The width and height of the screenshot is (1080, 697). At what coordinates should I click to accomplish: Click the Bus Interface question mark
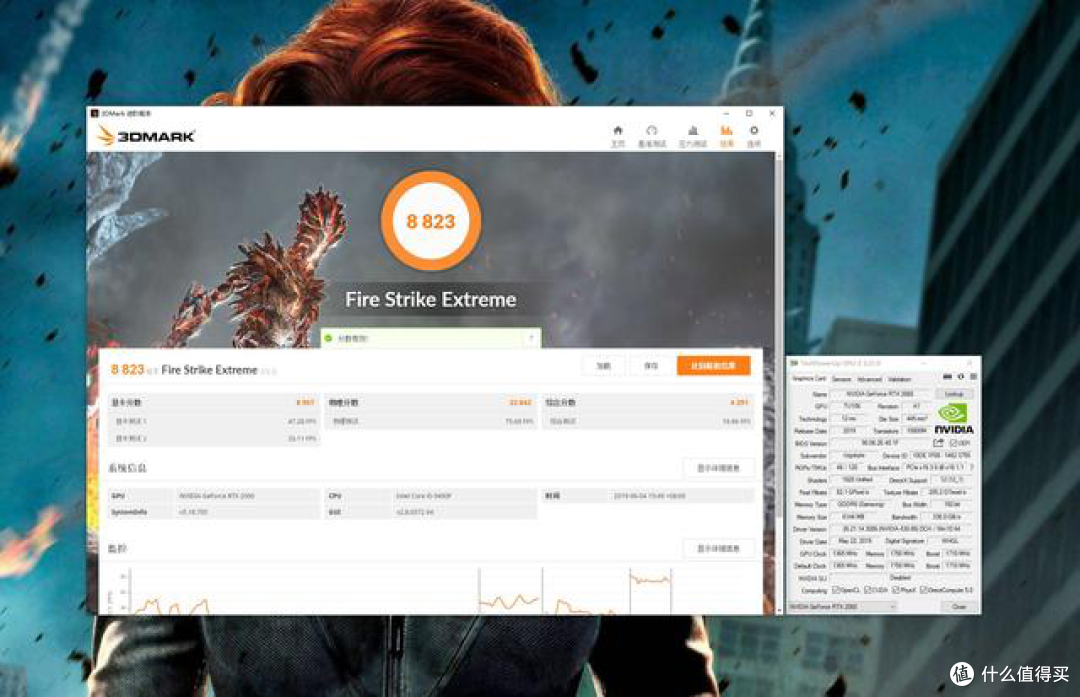pyautogui.click(x=972, y=468)
